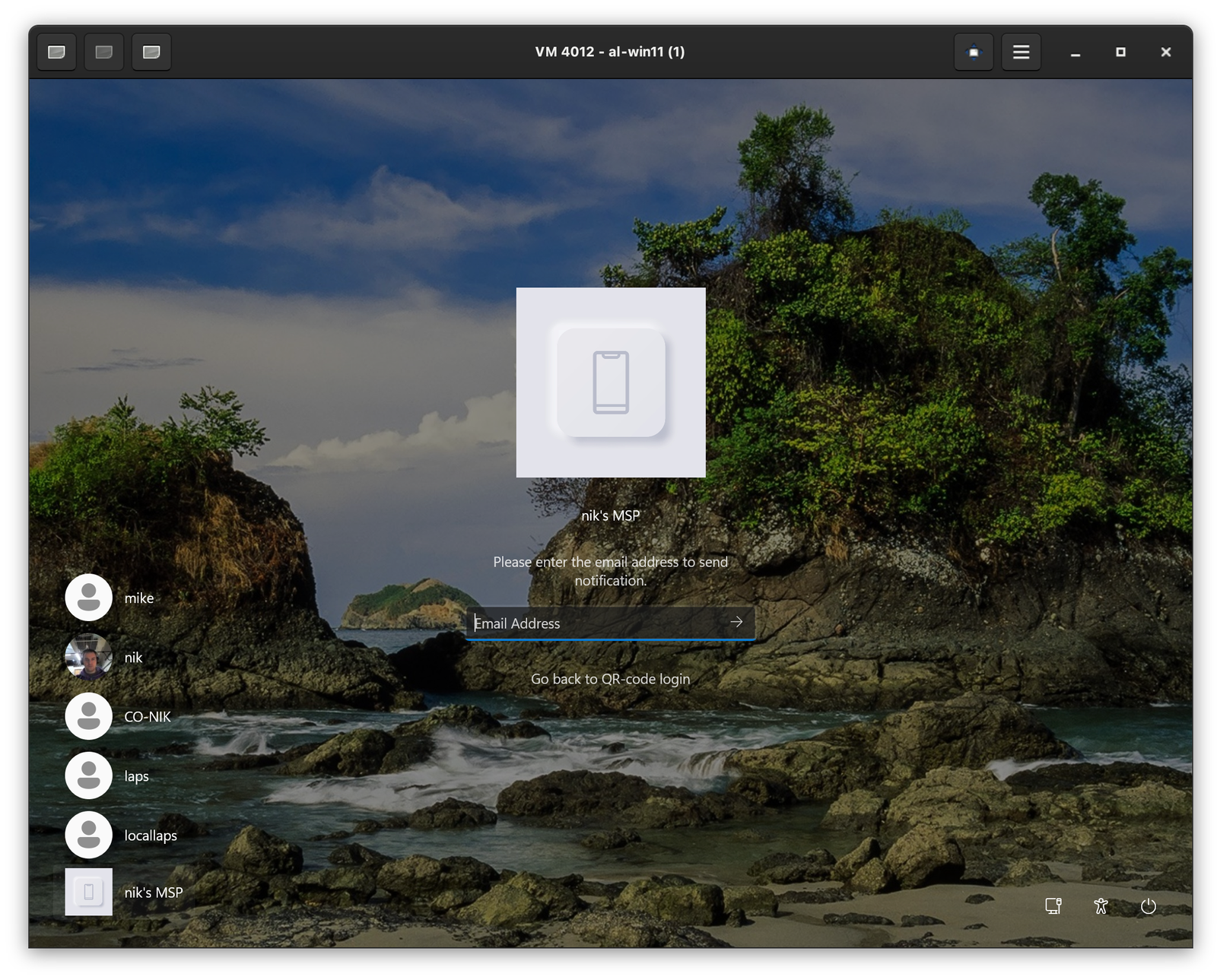Select nik's MSP in the user list
Image resolution: width=1217 pixels, height=980 pixels.
tap(89, 892)
